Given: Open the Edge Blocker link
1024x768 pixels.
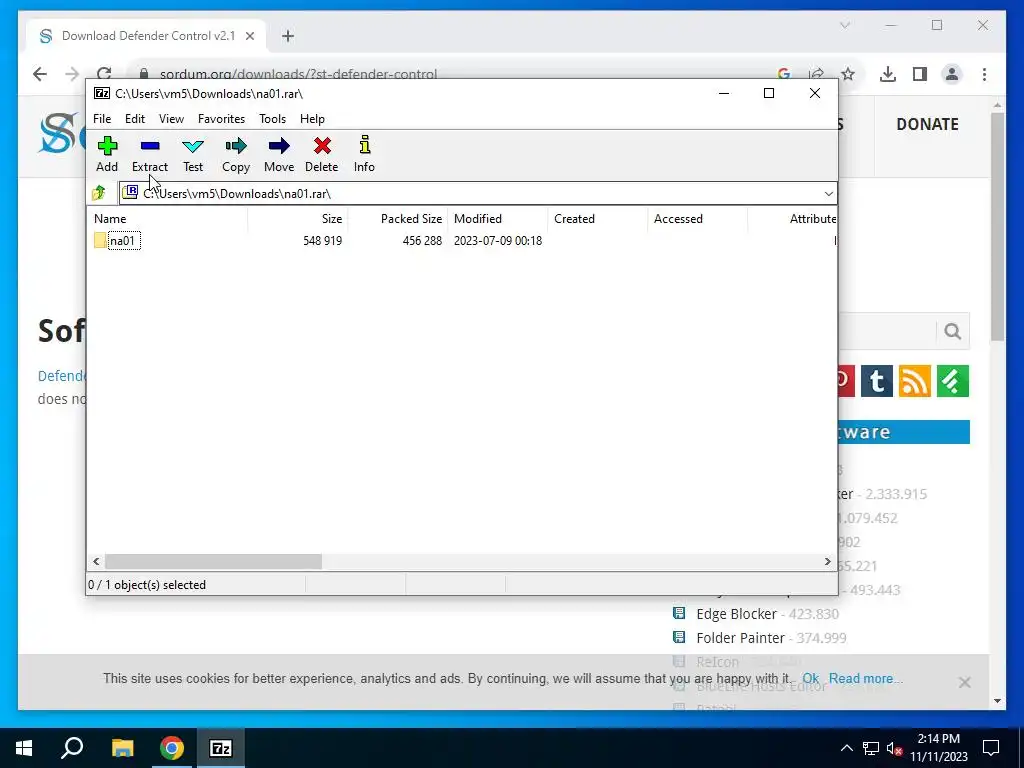Looking at the screenshot, I should coord(737,614).
